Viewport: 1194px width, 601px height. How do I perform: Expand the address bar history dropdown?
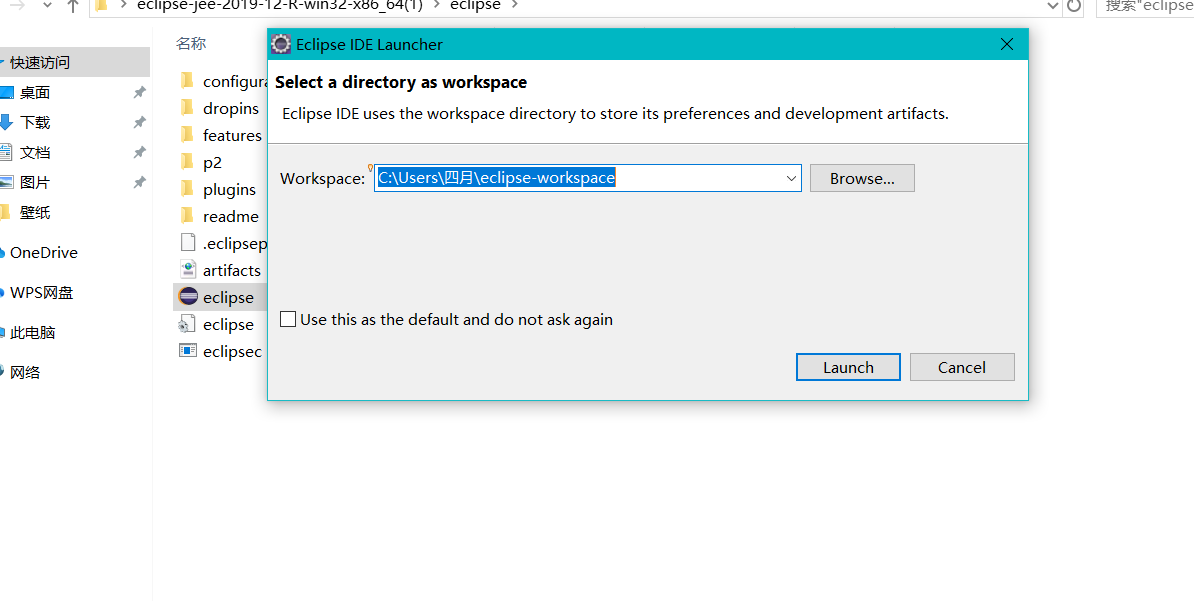click(1054, 6)
